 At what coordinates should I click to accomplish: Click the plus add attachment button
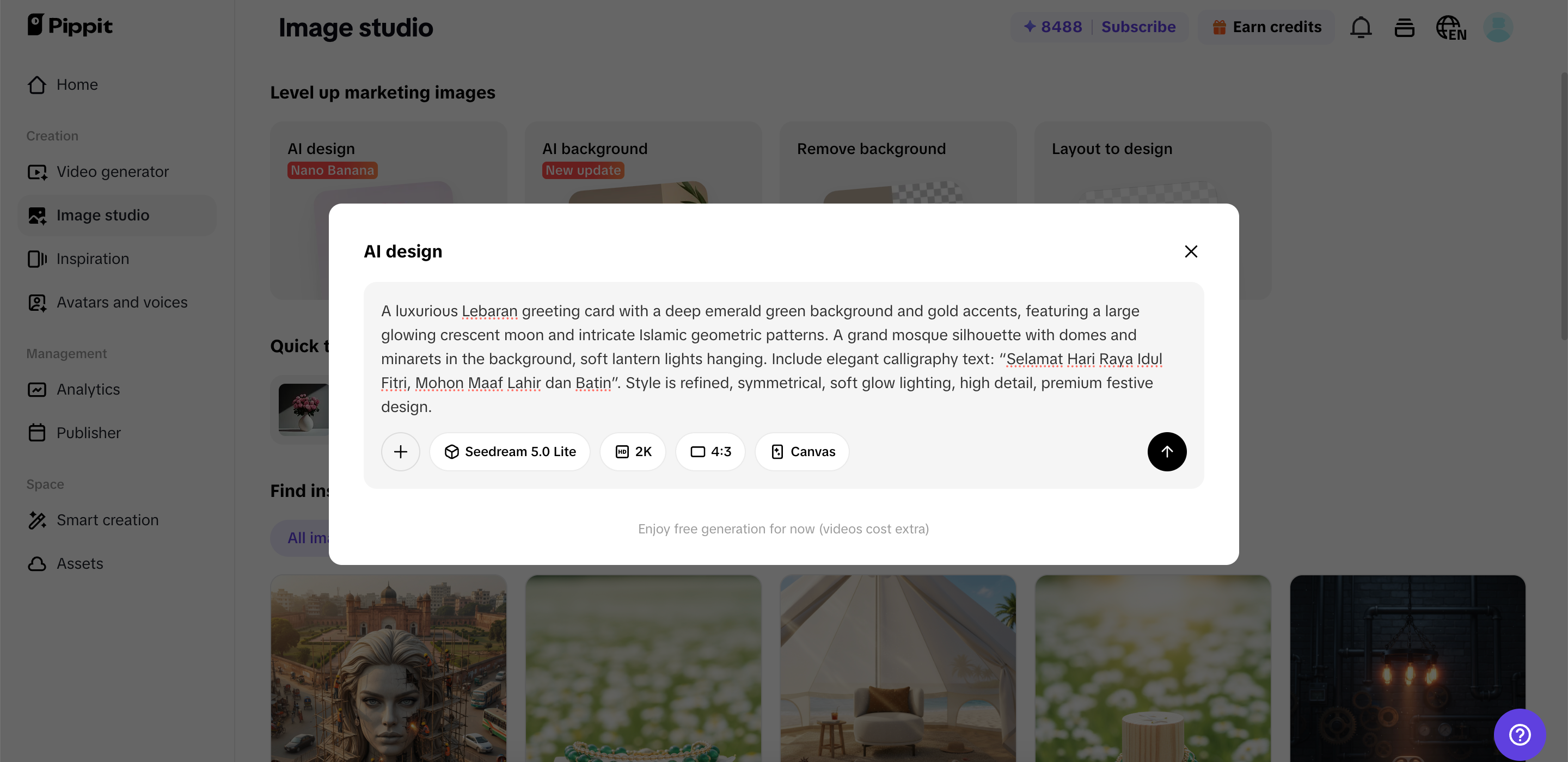pos(401,452)
